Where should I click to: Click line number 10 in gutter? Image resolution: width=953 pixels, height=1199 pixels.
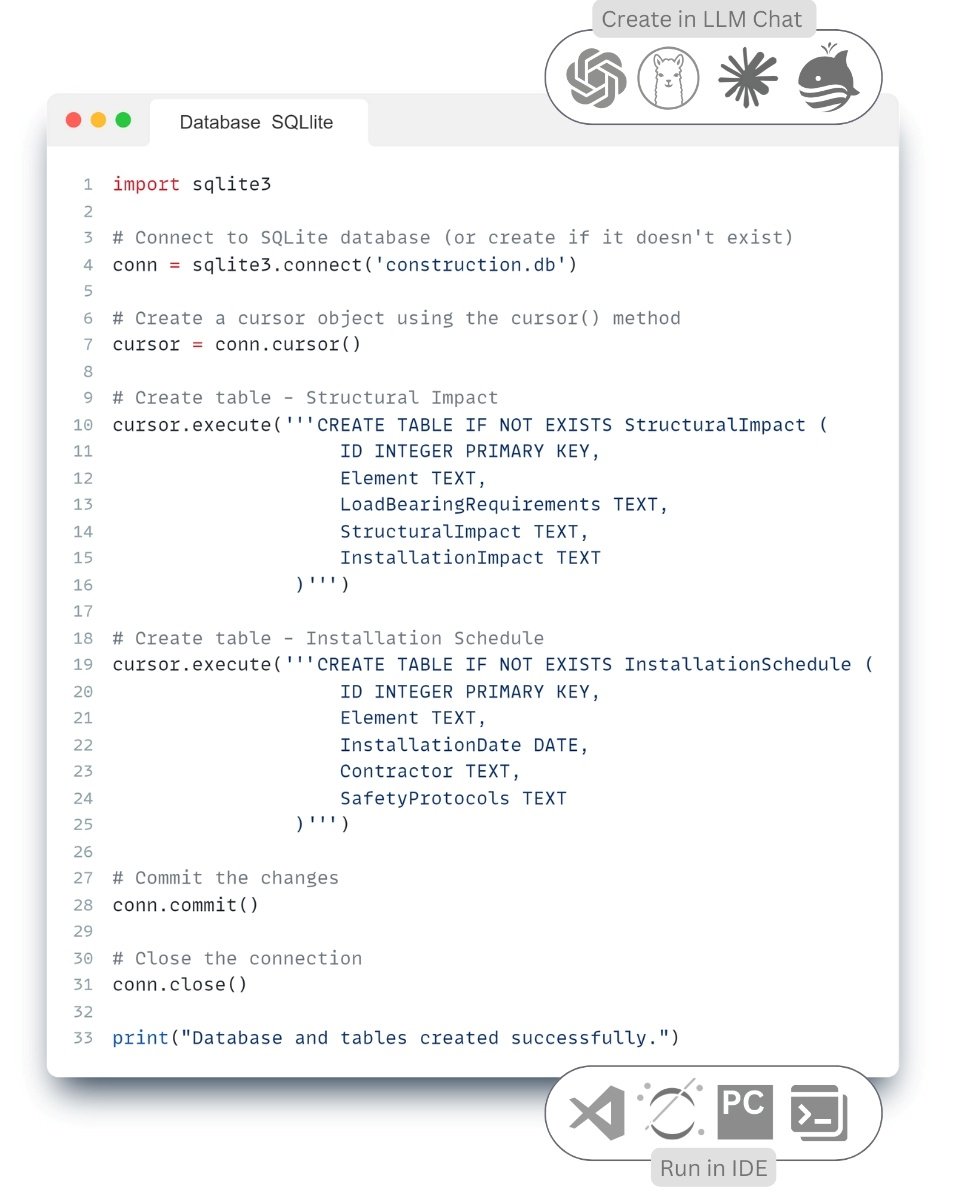click(83, 425)
